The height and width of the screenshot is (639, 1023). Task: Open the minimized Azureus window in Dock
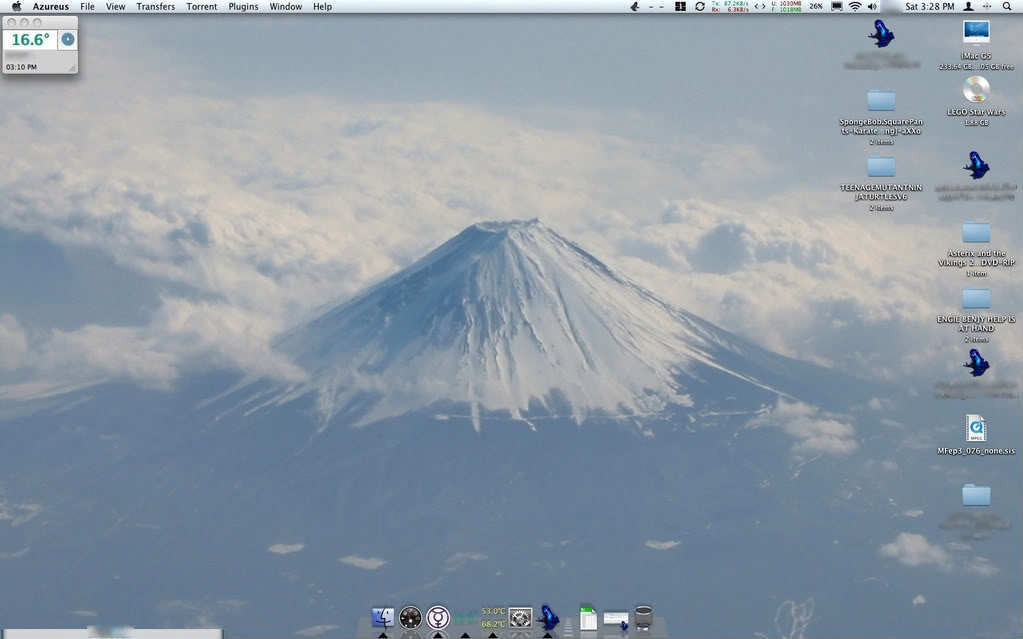pyautogui.click(x=616, y=619)
